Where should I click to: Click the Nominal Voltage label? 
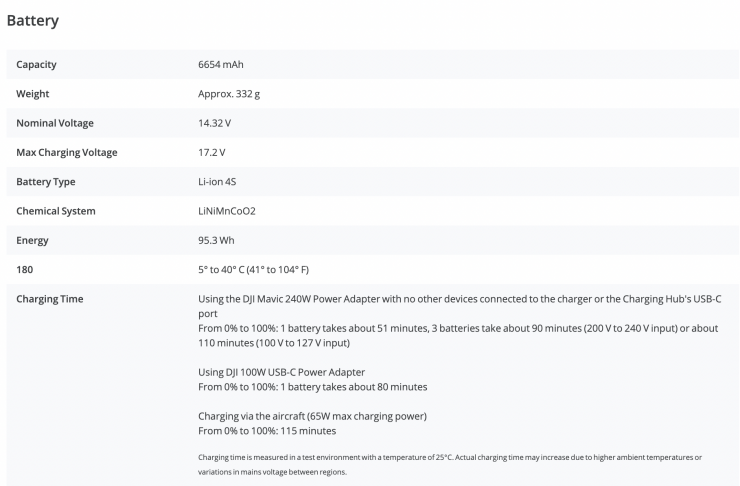[55, 123]
